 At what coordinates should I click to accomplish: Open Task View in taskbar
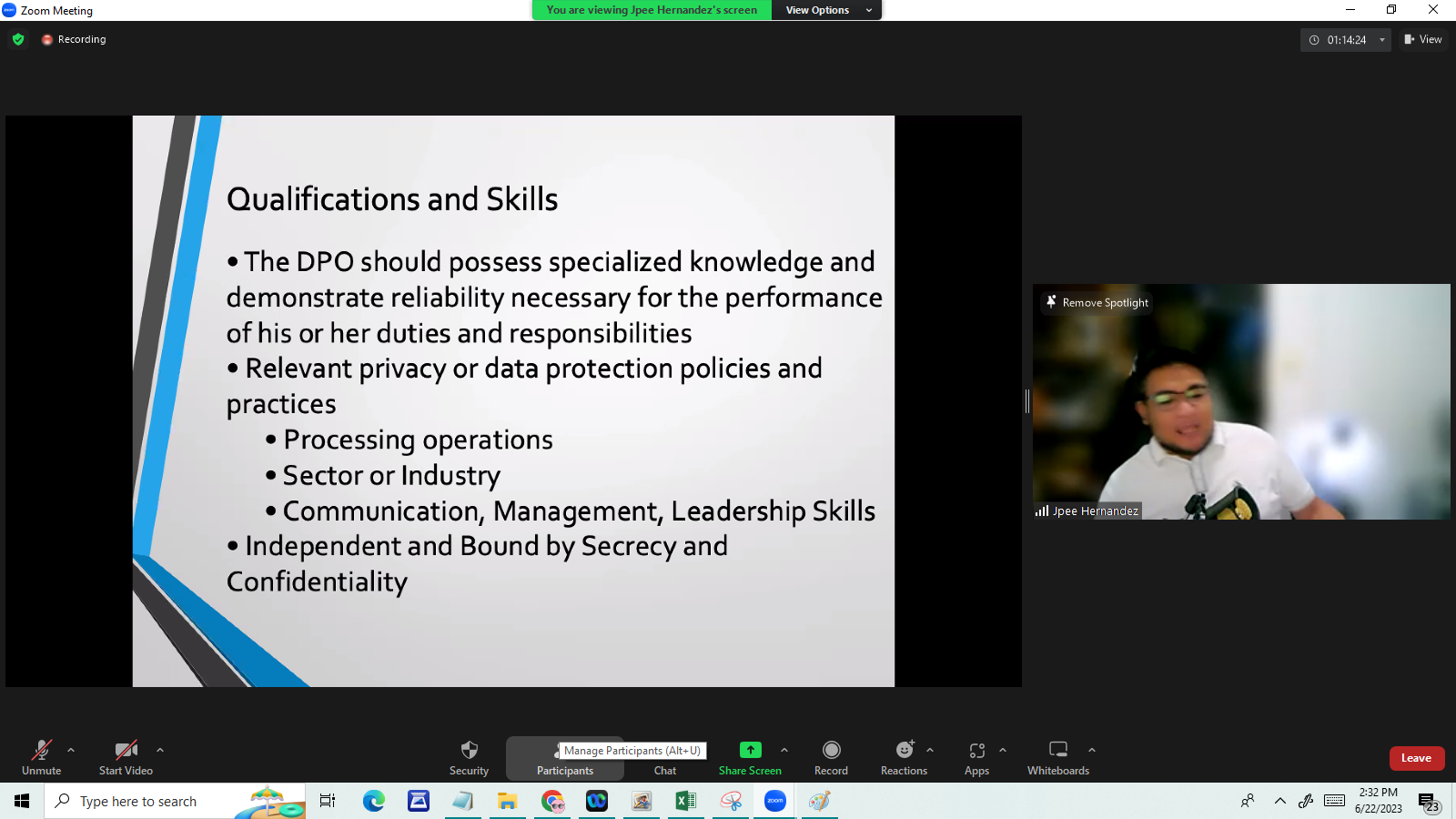click(328, 801)
